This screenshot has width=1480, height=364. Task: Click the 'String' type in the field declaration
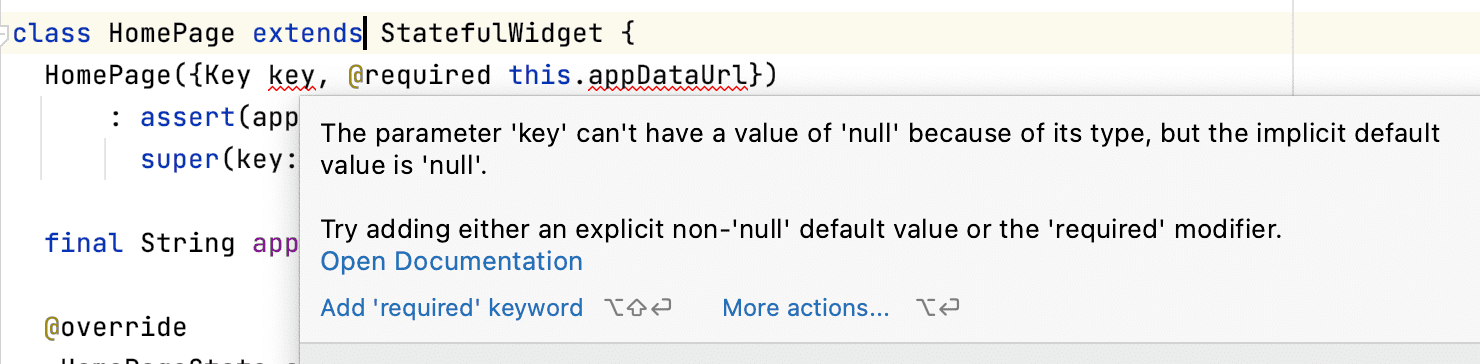coord(188,243)
